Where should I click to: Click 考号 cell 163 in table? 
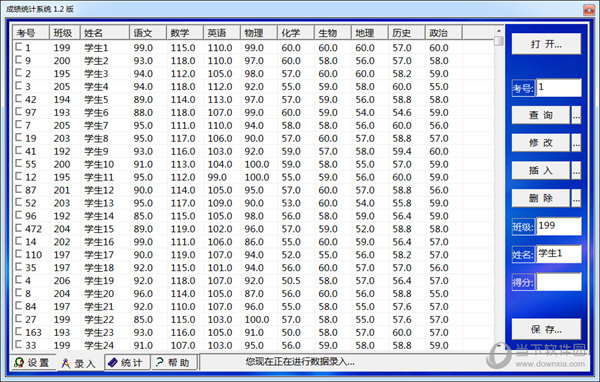(x=34, y=332)
